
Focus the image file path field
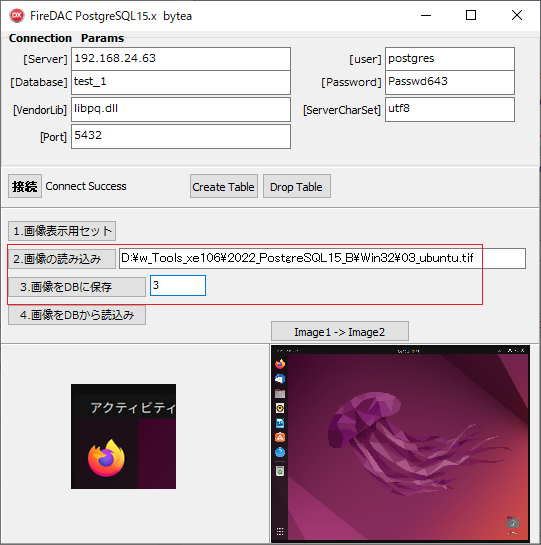pos(322,259)
